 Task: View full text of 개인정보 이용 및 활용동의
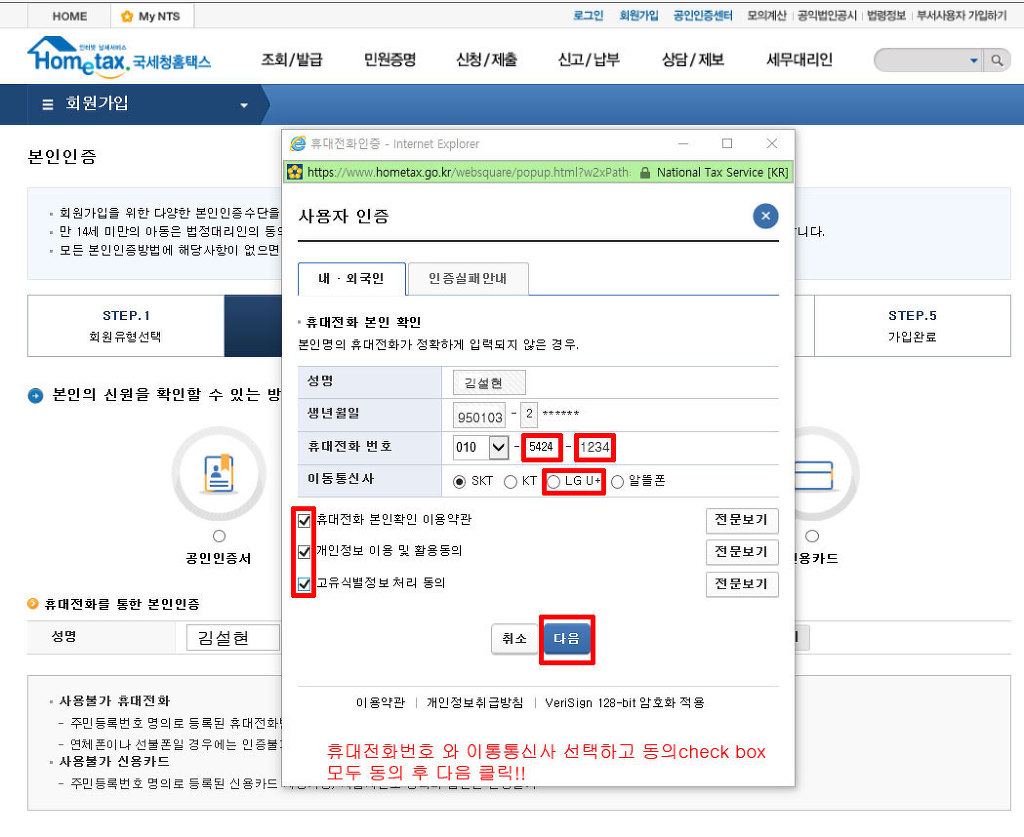coord(742,552)
